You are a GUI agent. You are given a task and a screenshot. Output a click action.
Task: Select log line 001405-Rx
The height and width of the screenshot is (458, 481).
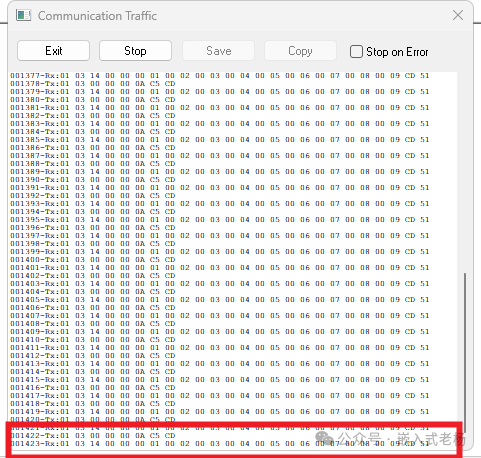point(220,300)
